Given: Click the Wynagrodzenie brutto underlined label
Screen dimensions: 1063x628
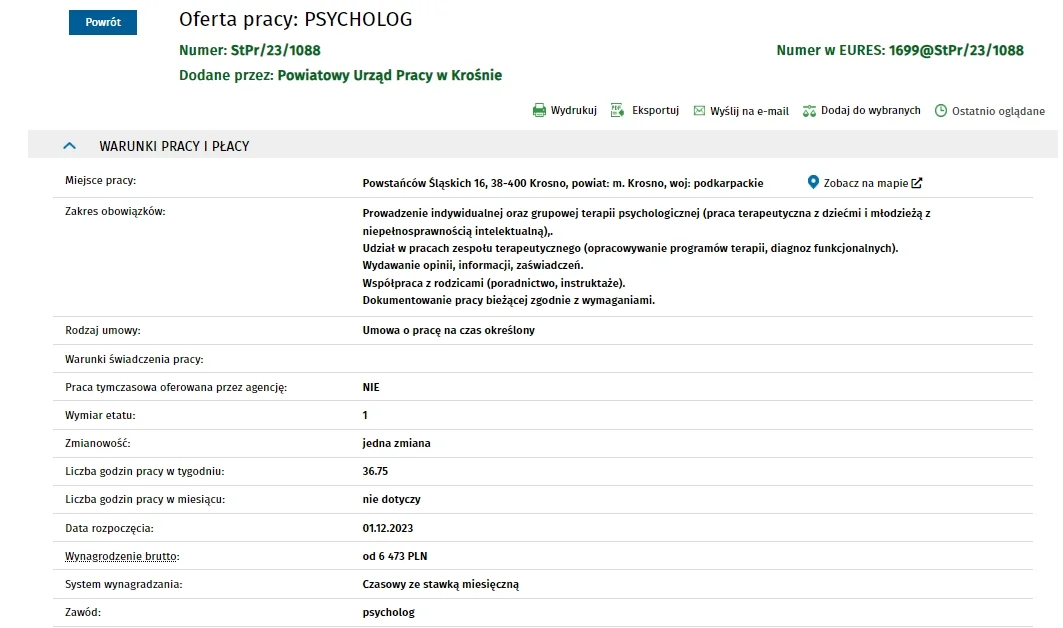Looking at the screenshot, I should pyautogui.click(x=122, y=556).
